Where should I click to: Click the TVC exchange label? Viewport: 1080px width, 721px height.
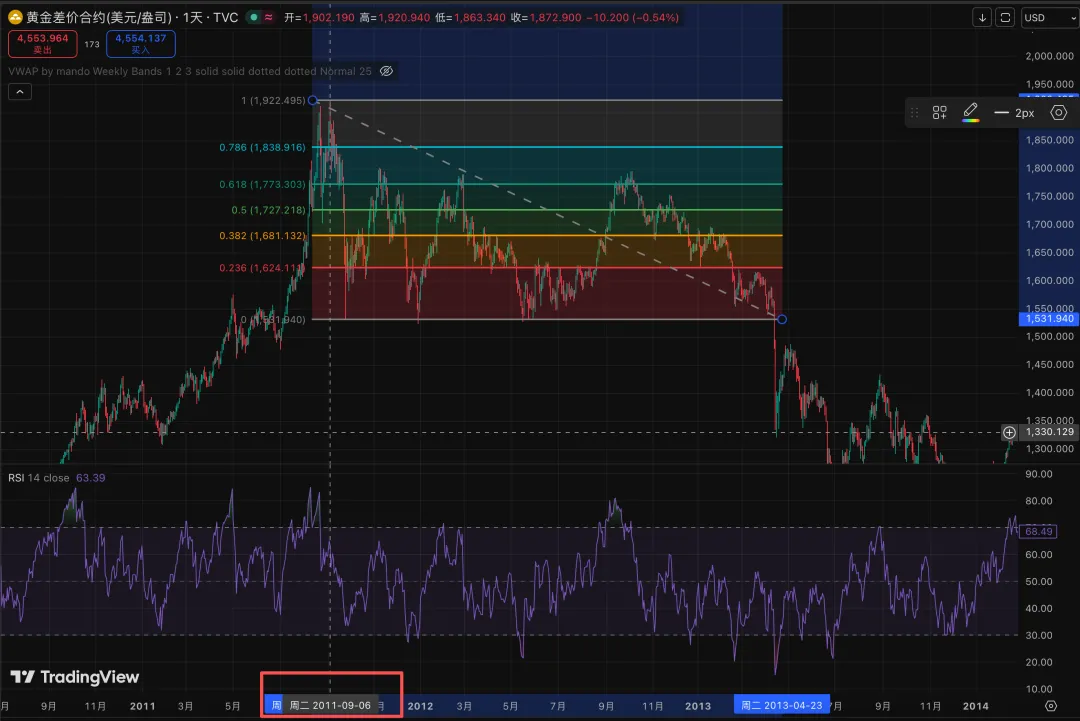coord(225,17)
